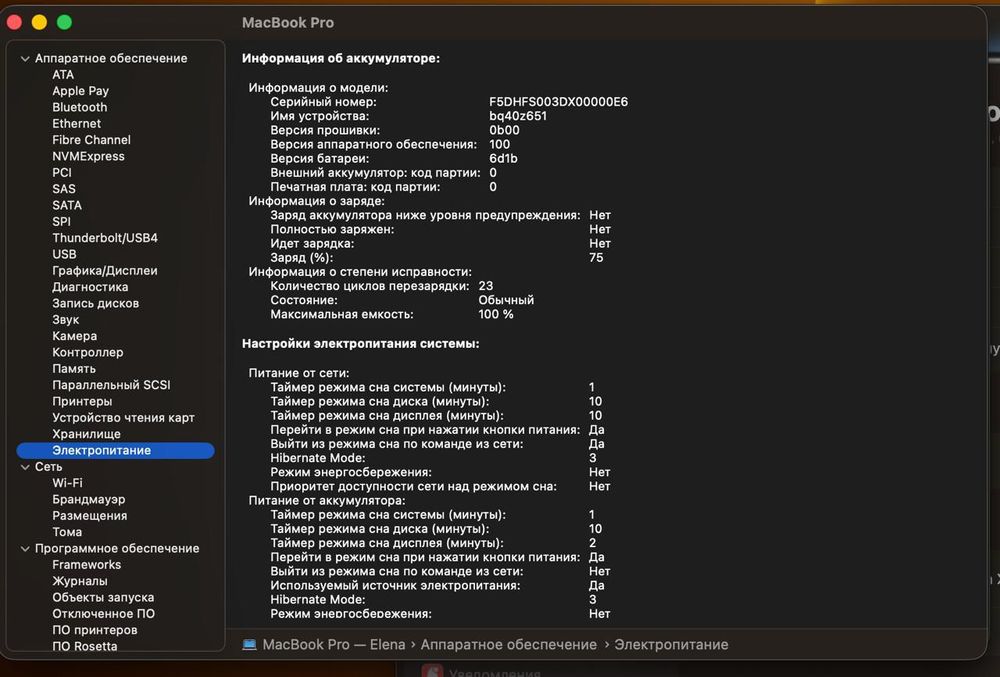Select PCI in the sidebar
Viewport: 1000px width, 677px height.
62,173
